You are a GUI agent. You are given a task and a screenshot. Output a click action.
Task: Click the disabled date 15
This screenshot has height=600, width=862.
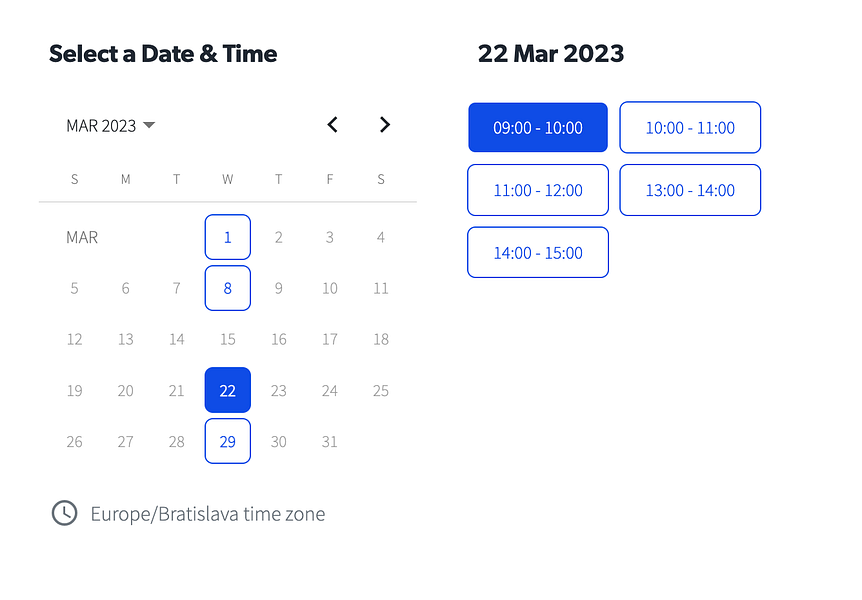point(228,339)
